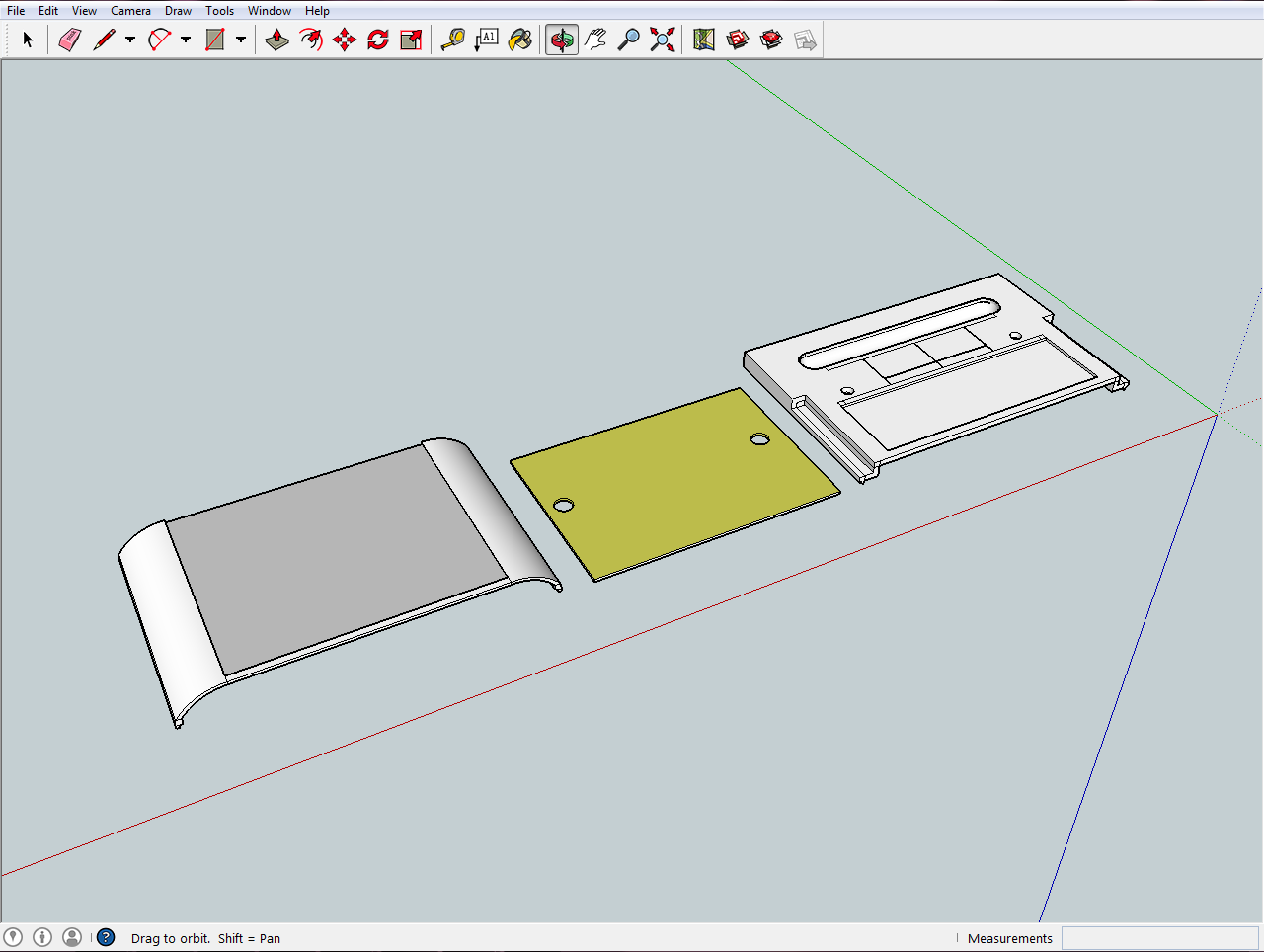Open the geo-location status icon
Image resolution: width=1264 pixels, height=952 pixels.
14,937
